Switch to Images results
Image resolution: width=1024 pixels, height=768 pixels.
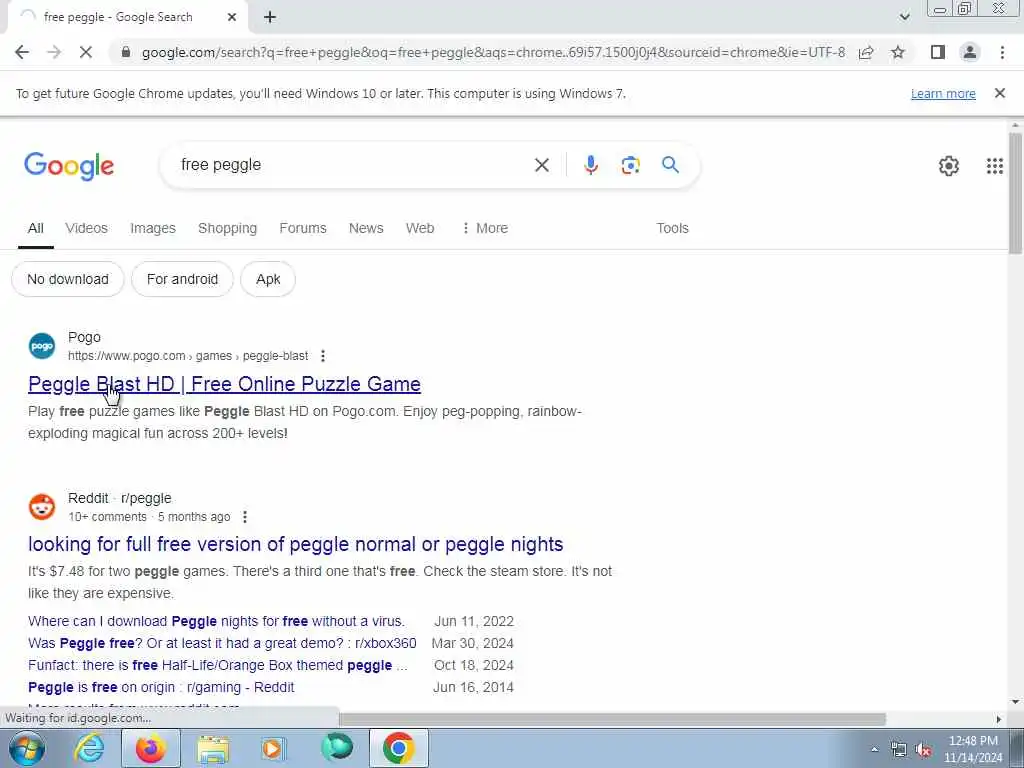click(153, 228)
